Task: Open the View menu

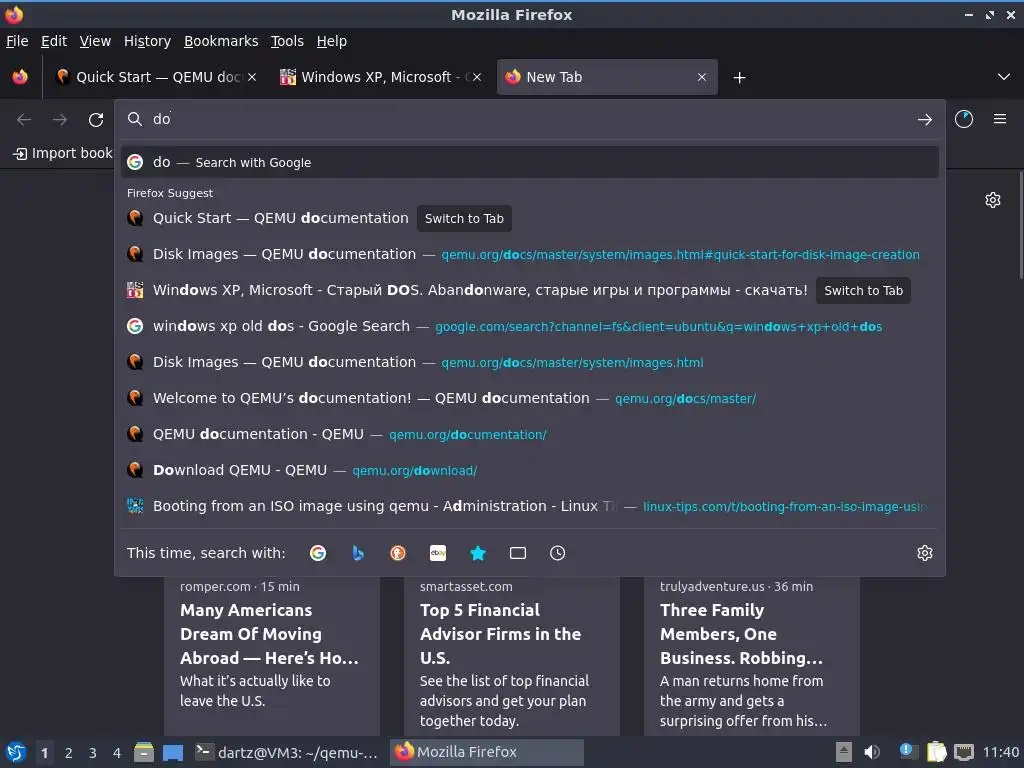Action: pyautogui.click(x=95, y=41)
